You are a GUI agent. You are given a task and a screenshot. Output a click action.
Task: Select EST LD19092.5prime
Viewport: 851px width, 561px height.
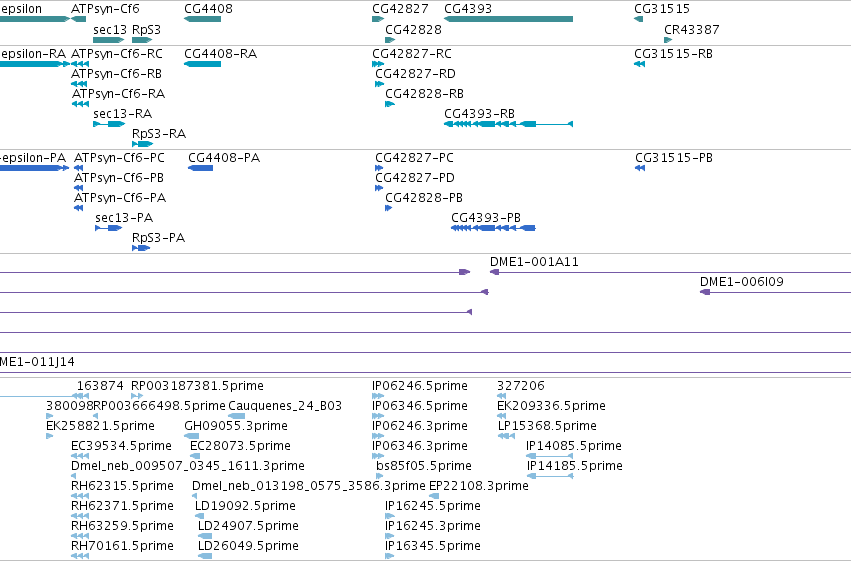(x=245, y=506)
